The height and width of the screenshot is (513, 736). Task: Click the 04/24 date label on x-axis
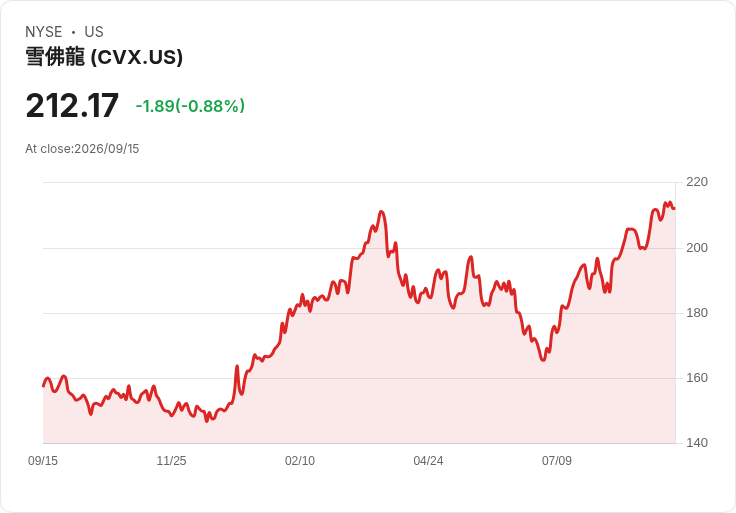[428, 461]
